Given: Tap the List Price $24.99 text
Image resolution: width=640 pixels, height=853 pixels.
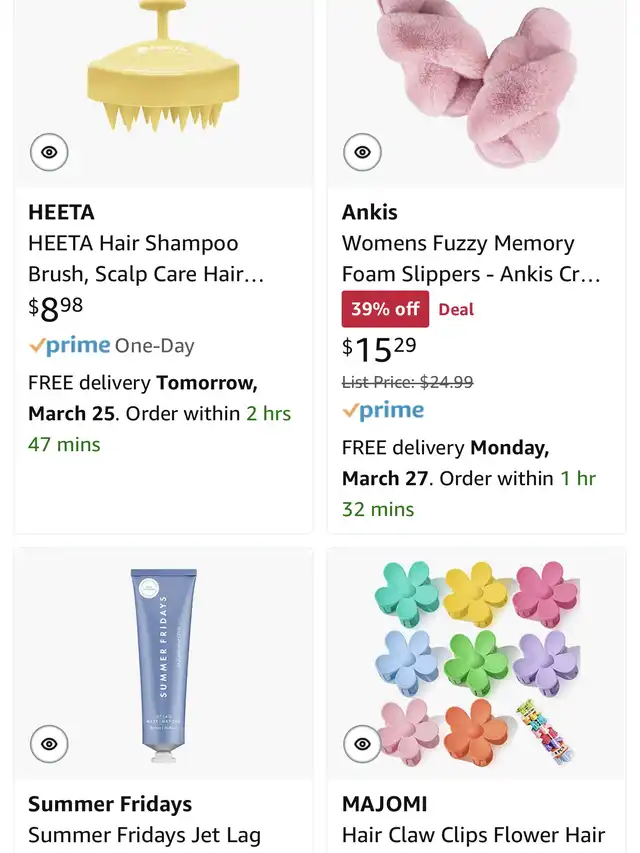Looking at the screenshot, I should (407, 382).
